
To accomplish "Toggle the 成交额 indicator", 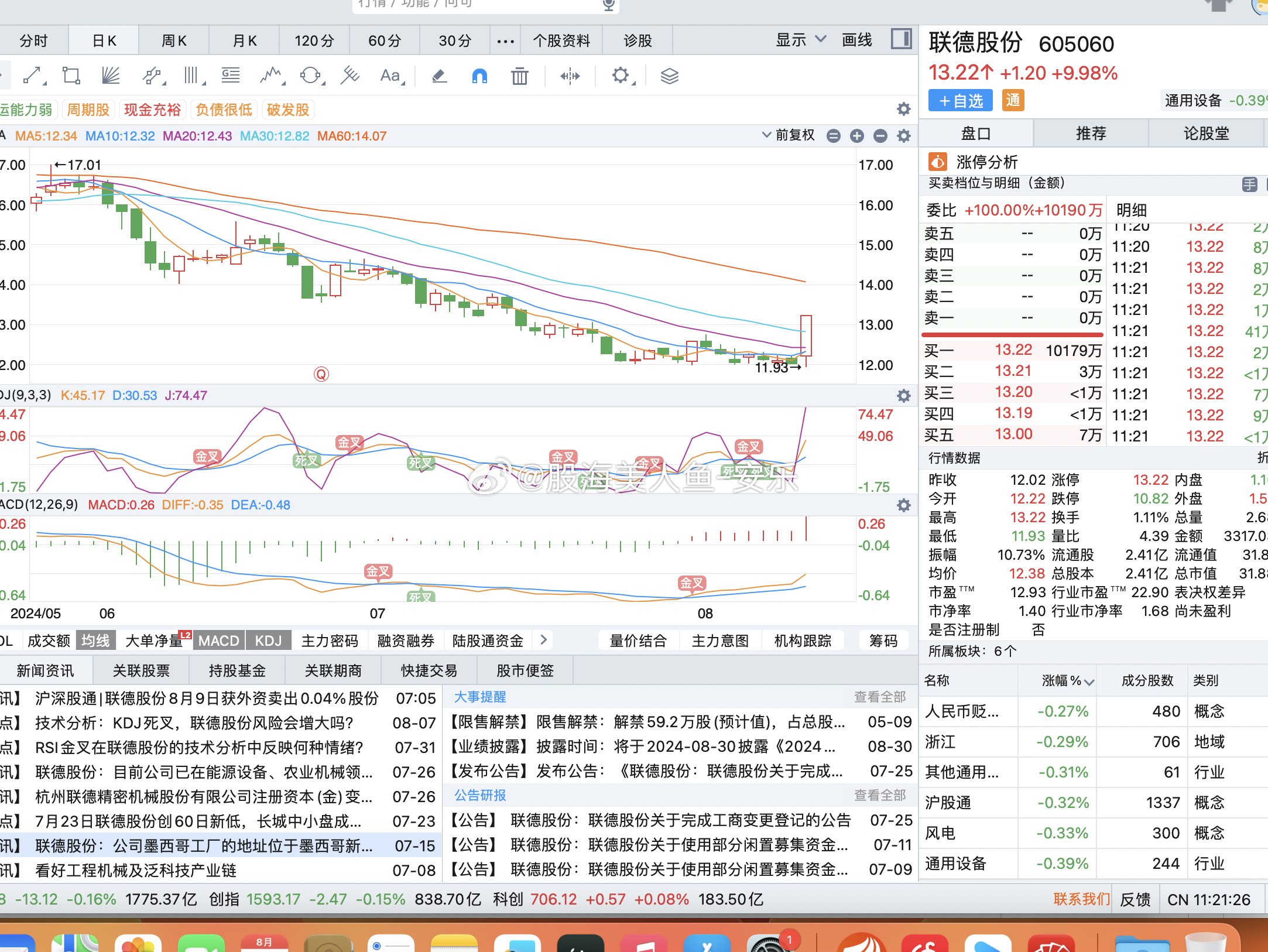I will tap(49, 641).
